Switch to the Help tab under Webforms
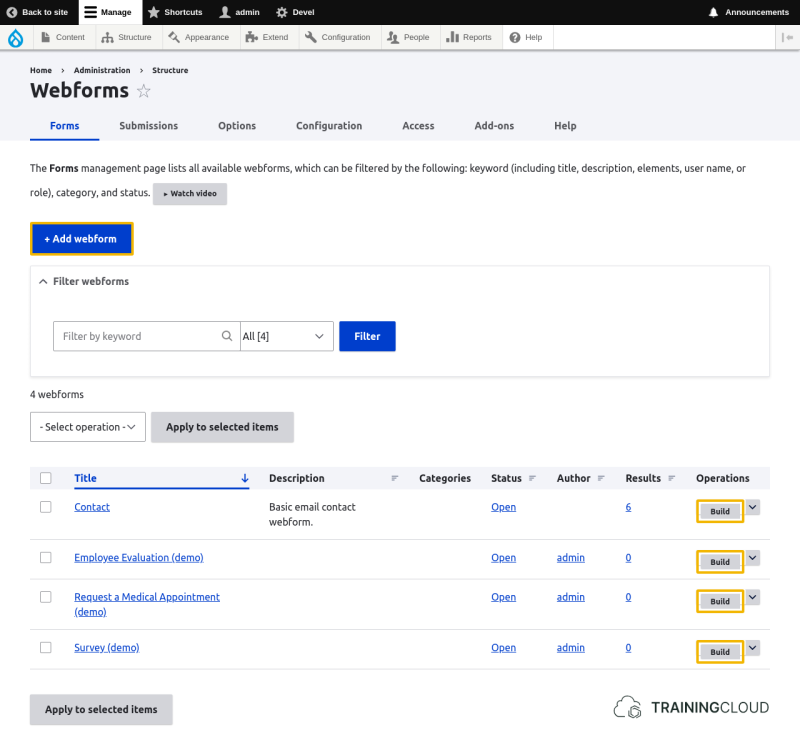 565,126
